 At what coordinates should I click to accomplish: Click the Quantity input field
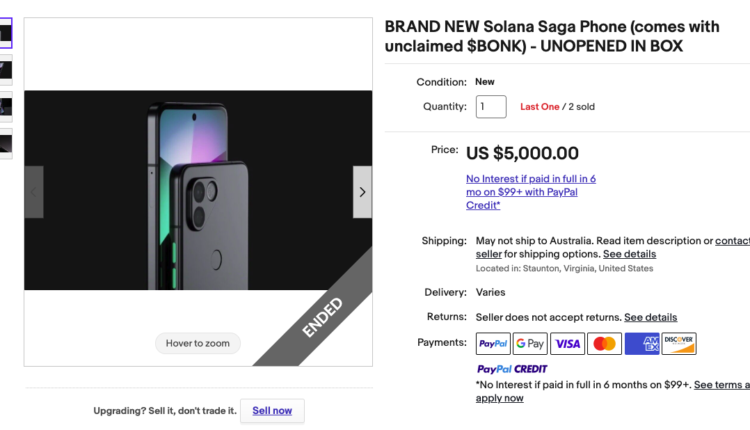pos(491,106)
